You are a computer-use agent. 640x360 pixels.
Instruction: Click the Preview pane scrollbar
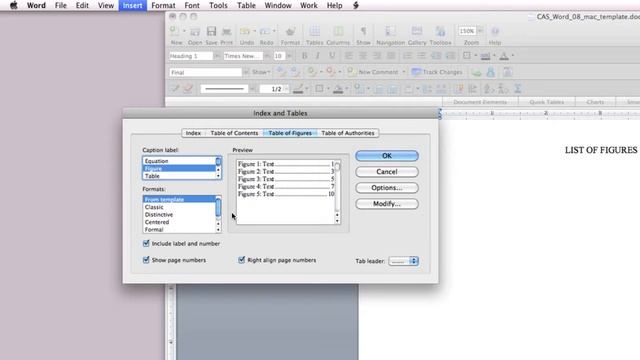tap(338, 192)
